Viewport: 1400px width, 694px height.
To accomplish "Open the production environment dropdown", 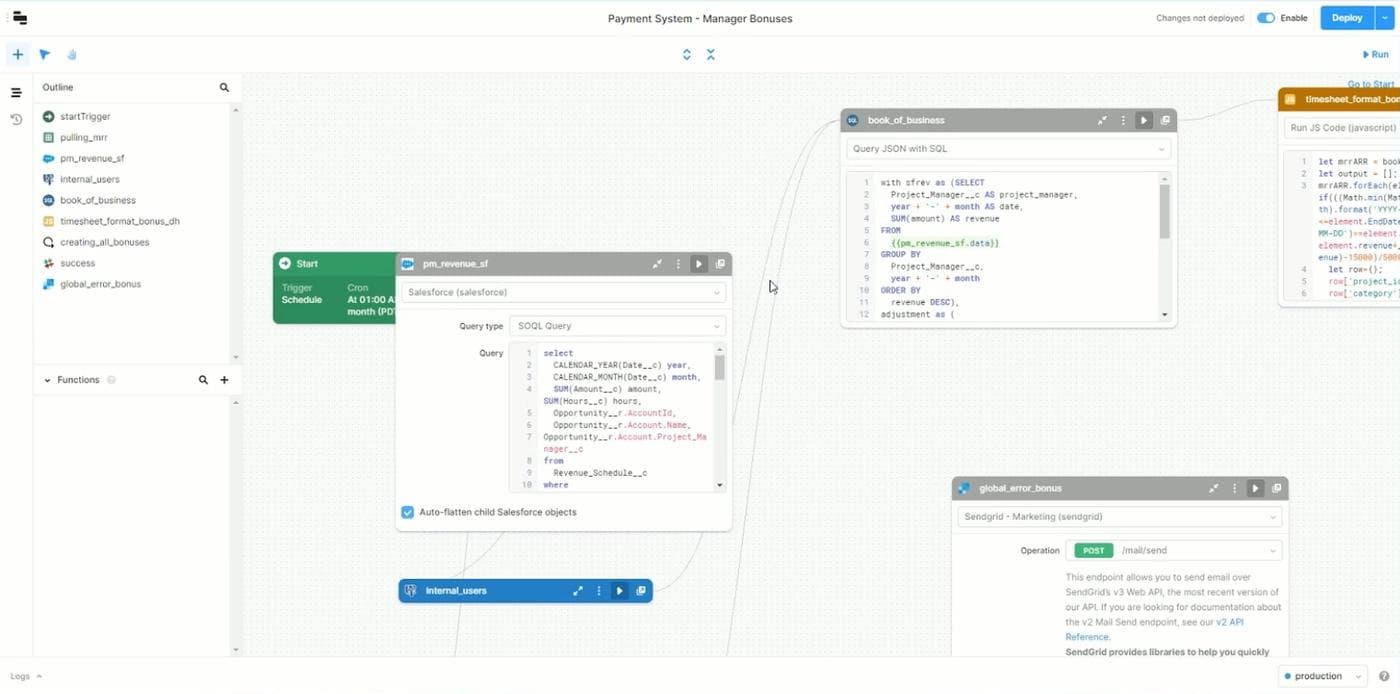I will (1322, 676).
